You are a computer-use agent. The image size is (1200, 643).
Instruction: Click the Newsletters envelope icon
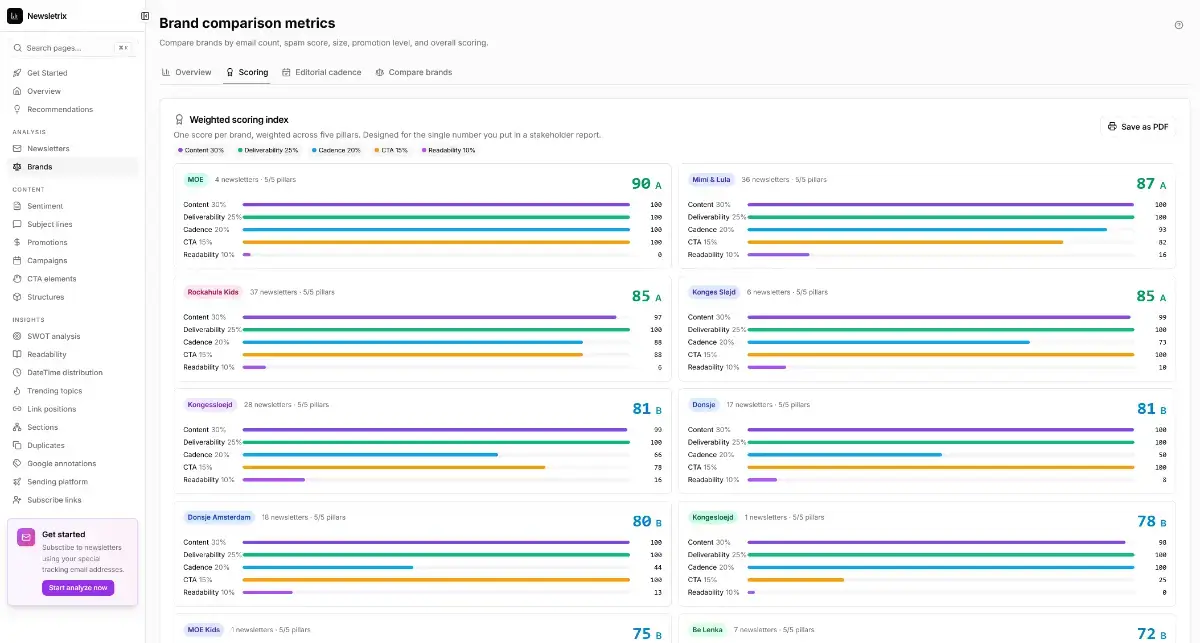pos(17,148)
